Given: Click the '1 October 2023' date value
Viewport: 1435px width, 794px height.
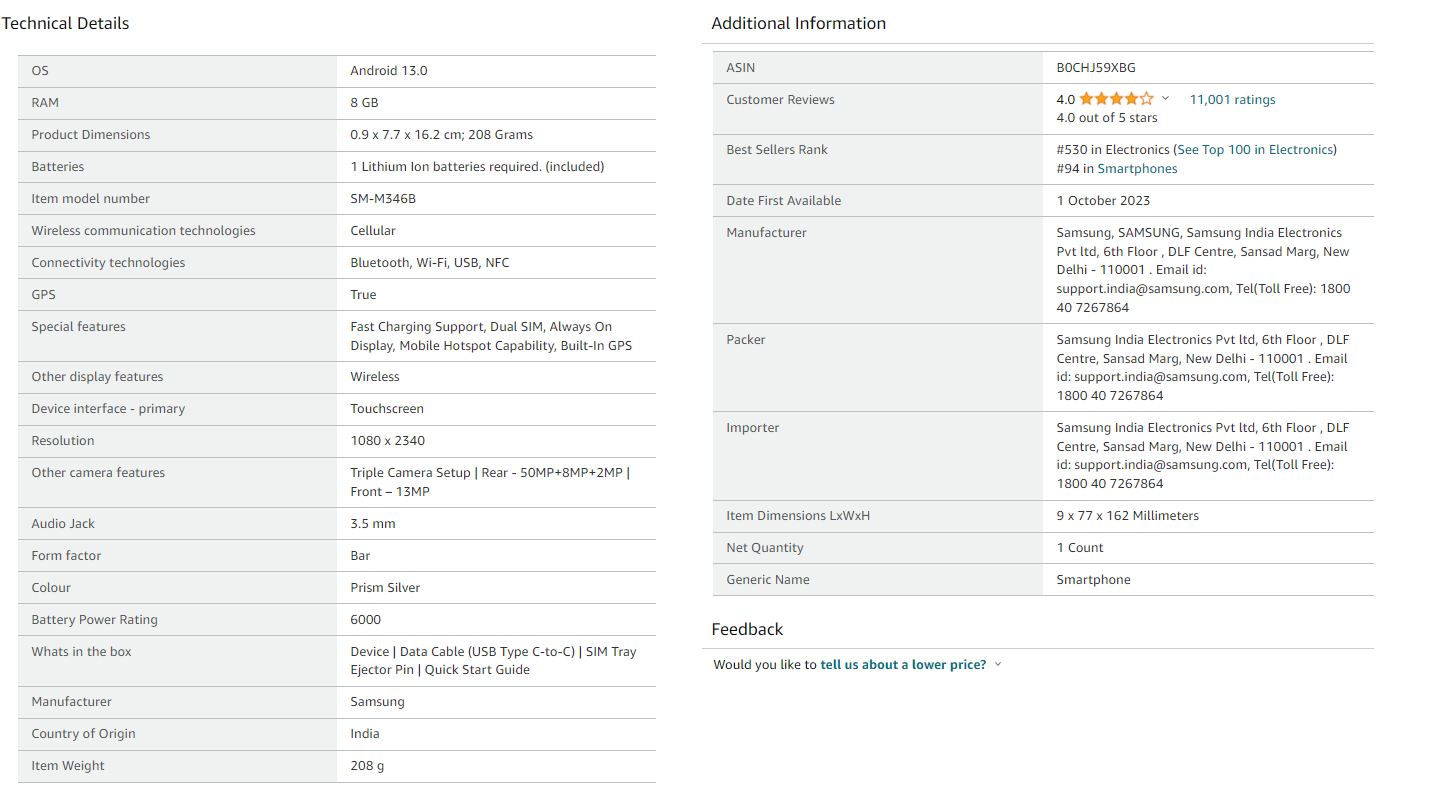Looking at the screenshot, I should pos(1103,201).
